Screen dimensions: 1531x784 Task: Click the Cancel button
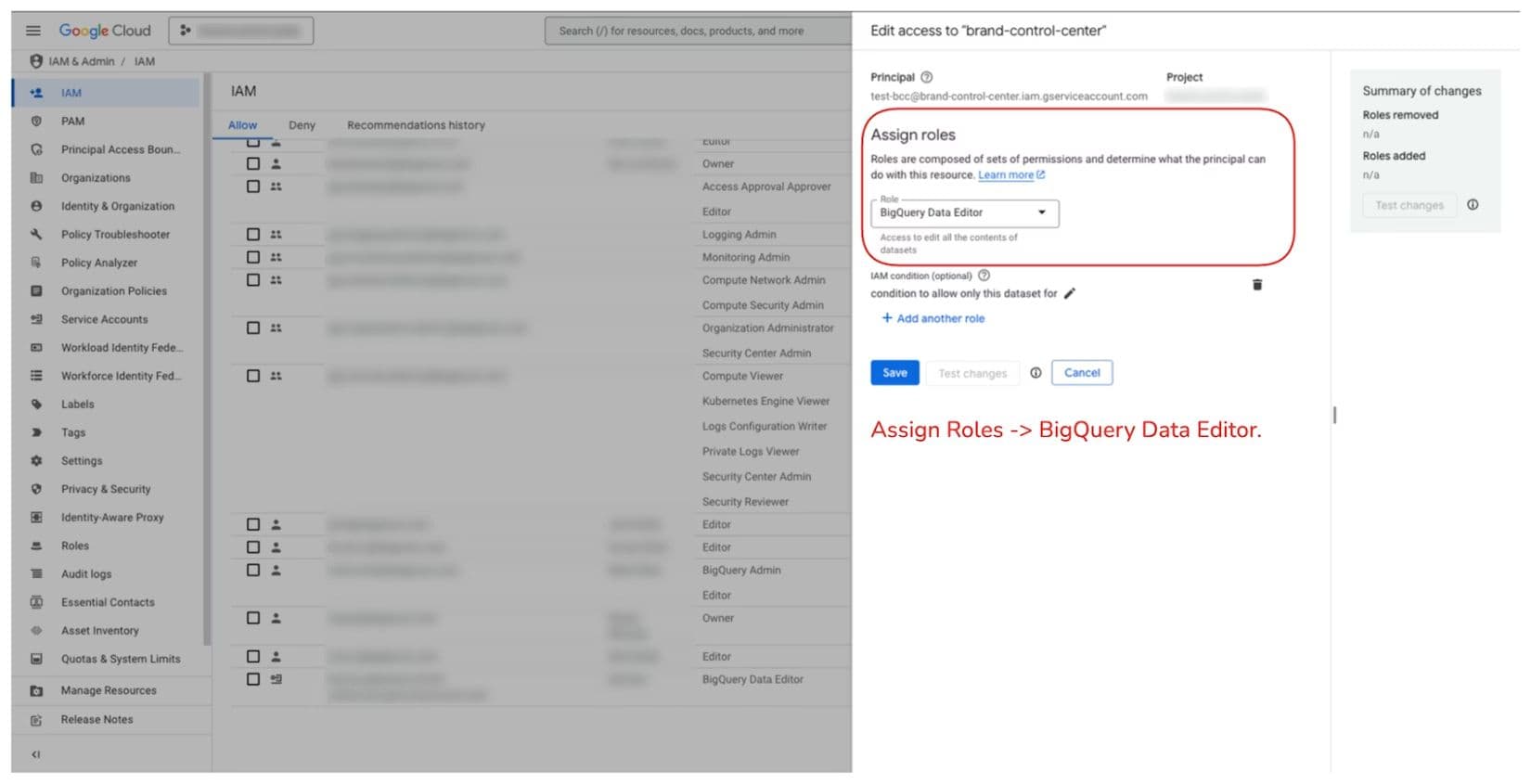click(1082, 373)
